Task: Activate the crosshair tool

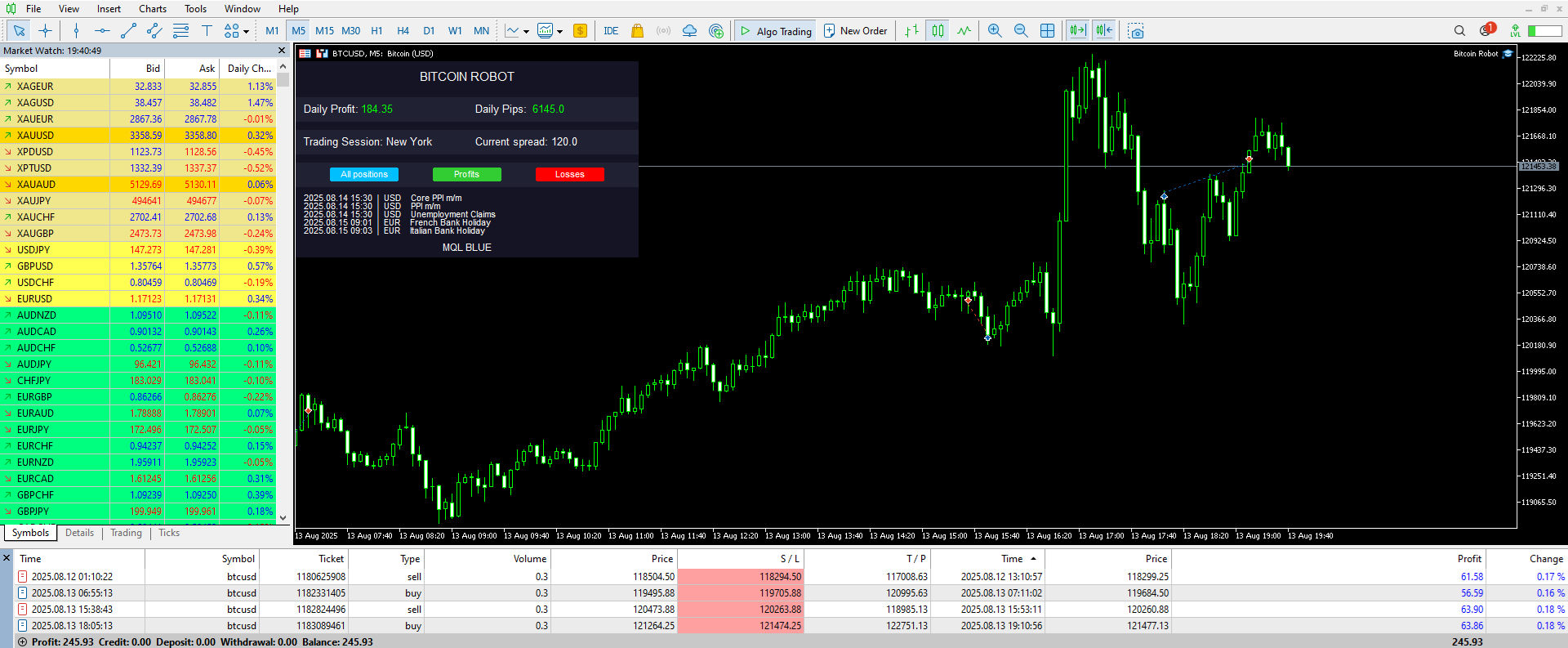Action: (45, 31)
